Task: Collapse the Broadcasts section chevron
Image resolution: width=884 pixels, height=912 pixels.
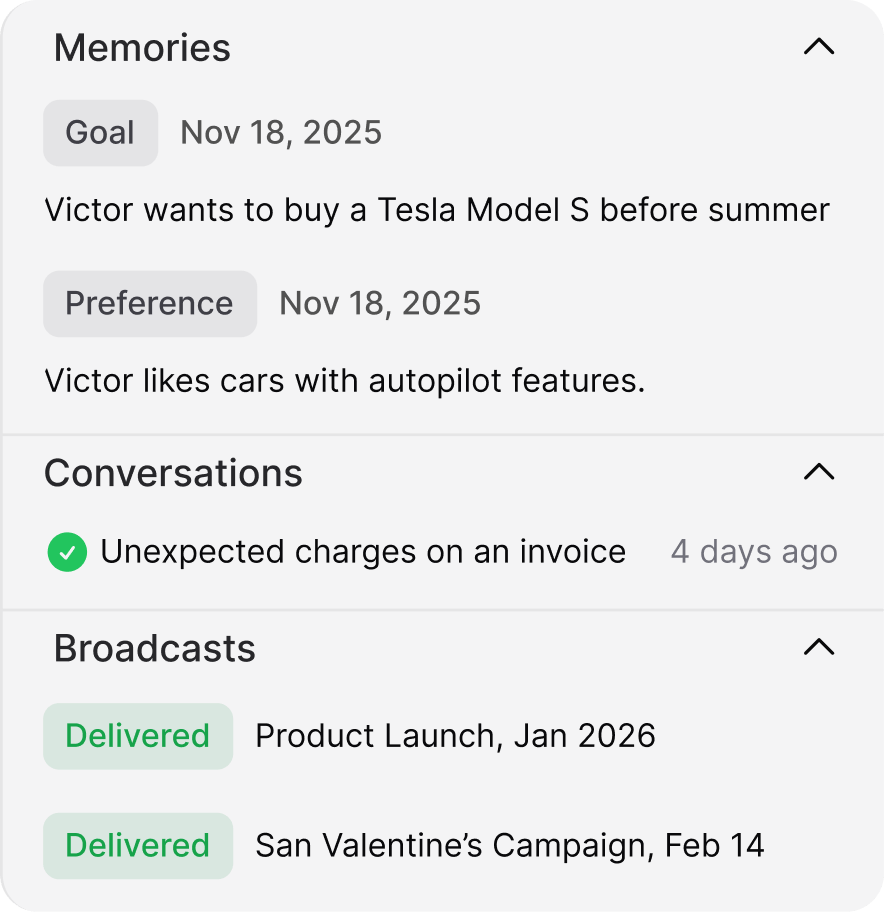Action: 818,648
